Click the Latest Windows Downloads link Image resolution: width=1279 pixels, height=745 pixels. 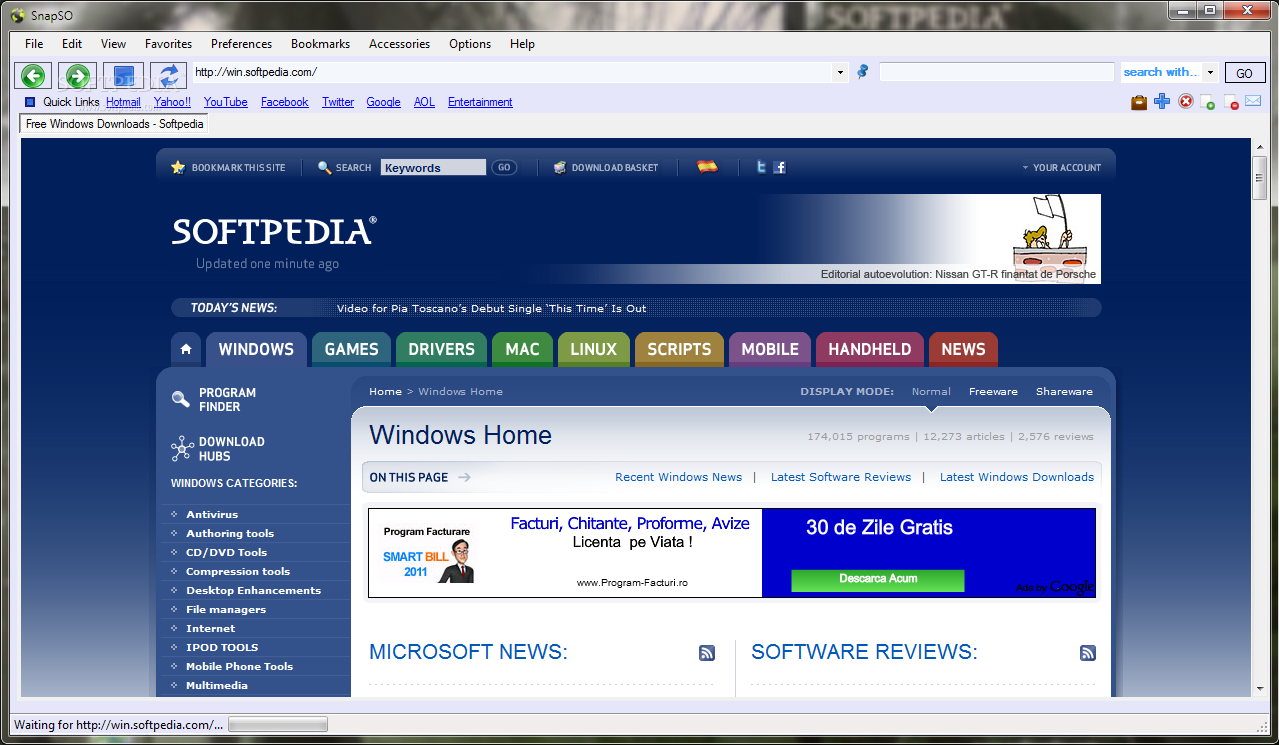tap(1016, 477)
